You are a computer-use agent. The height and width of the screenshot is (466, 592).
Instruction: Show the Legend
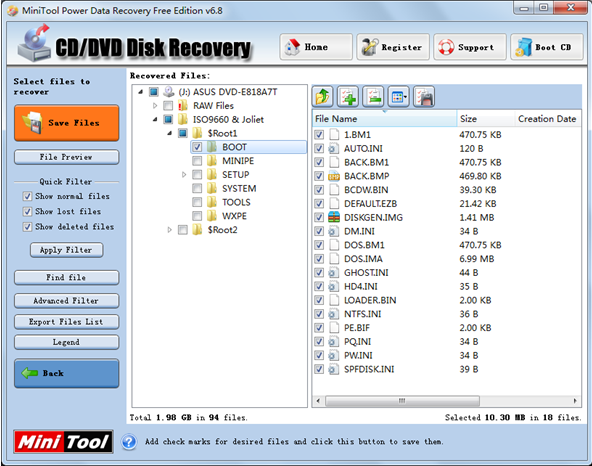point(66,342)
